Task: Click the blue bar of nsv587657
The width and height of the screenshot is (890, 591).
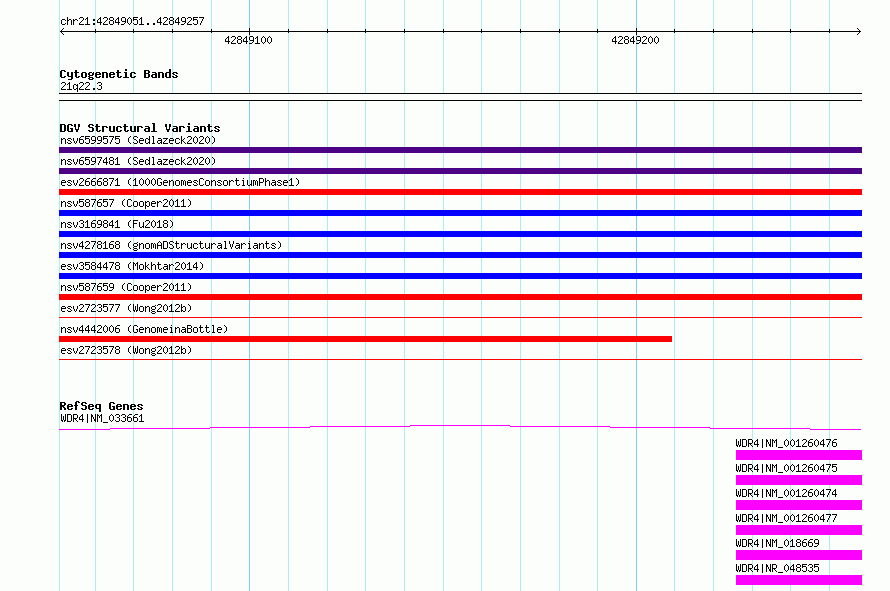Action: (460, 213)
